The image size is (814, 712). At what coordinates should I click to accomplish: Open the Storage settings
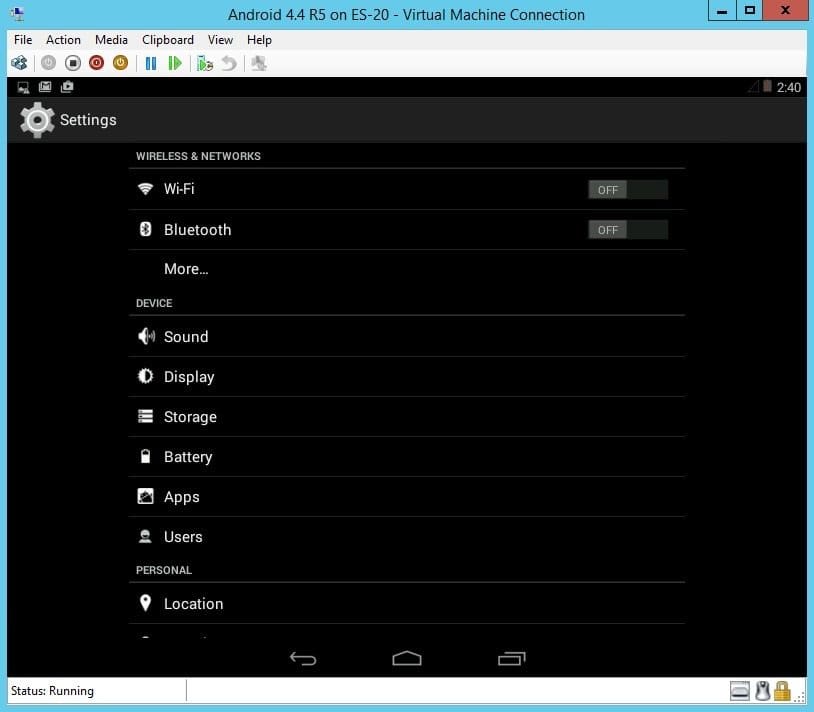coord(406,417)
